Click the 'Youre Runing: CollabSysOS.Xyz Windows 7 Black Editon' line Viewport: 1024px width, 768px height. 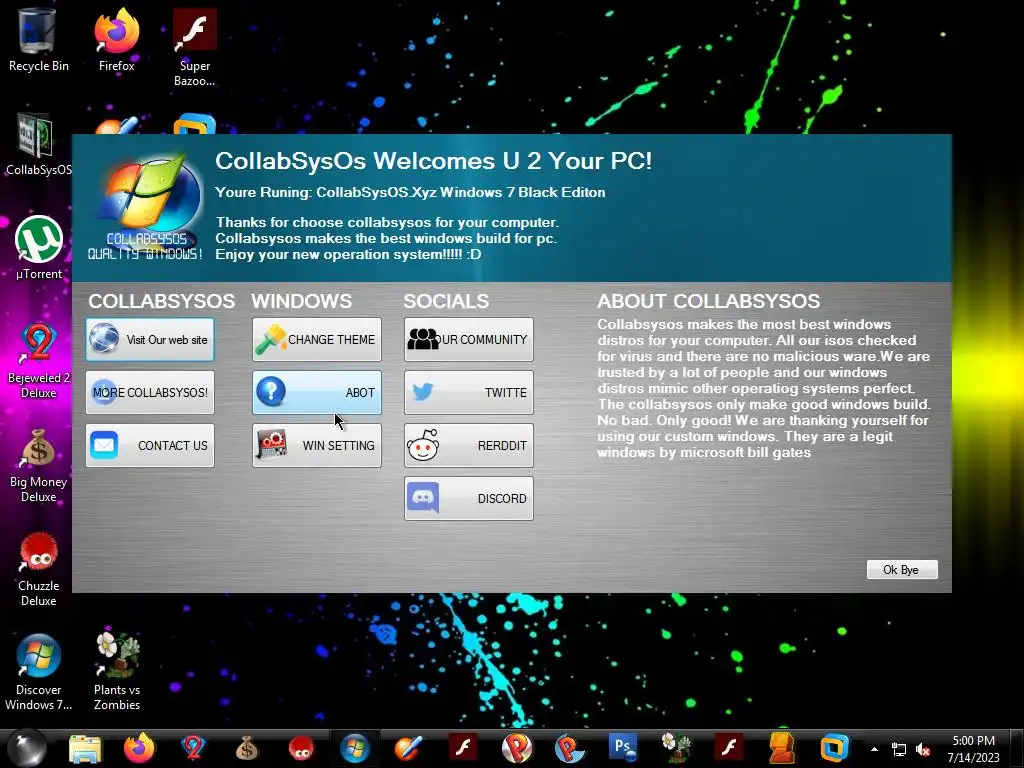point(410,193)
